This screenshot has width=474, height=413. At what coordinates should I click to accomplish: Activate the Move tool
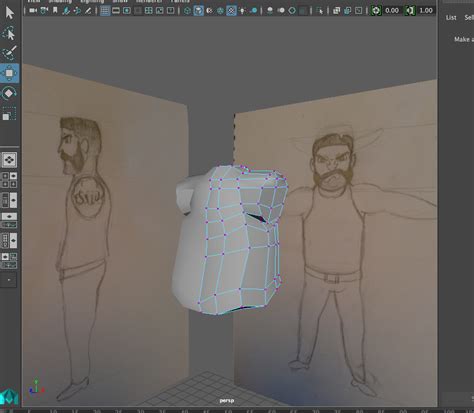(9, 73)
